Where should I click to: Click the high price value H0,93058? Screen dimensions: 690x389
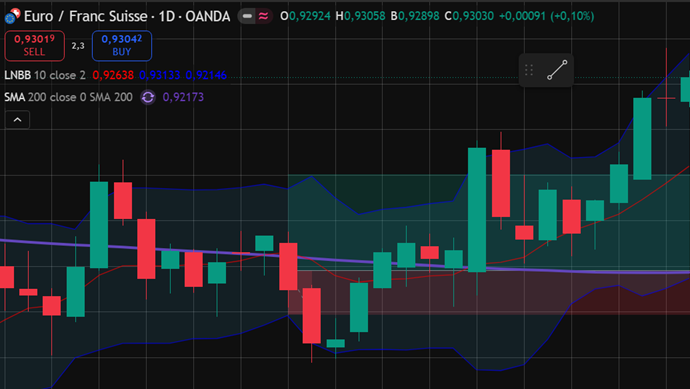click(360, 16)
